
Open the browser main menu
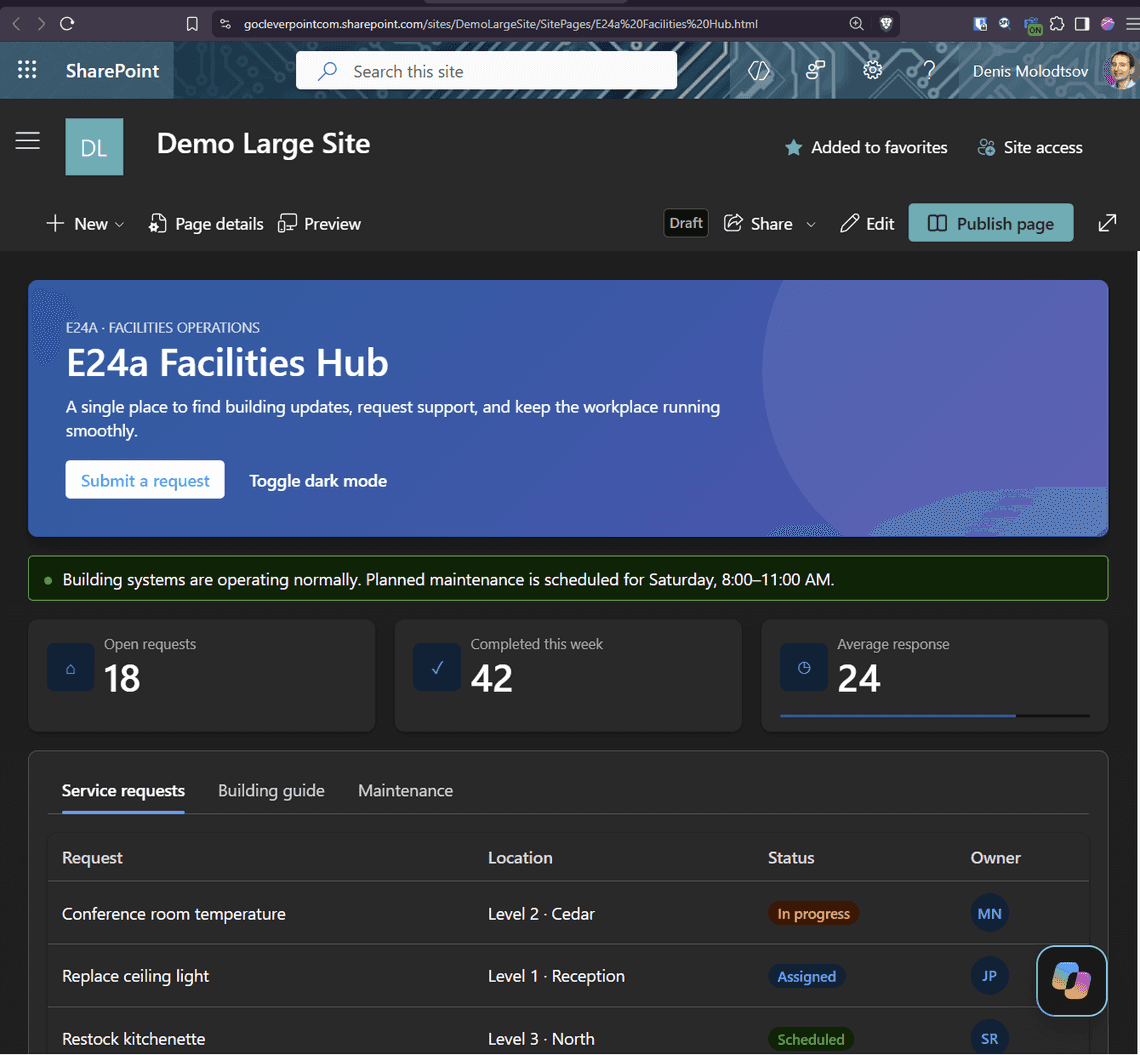pyautogui.click(x=1132, y=24)
